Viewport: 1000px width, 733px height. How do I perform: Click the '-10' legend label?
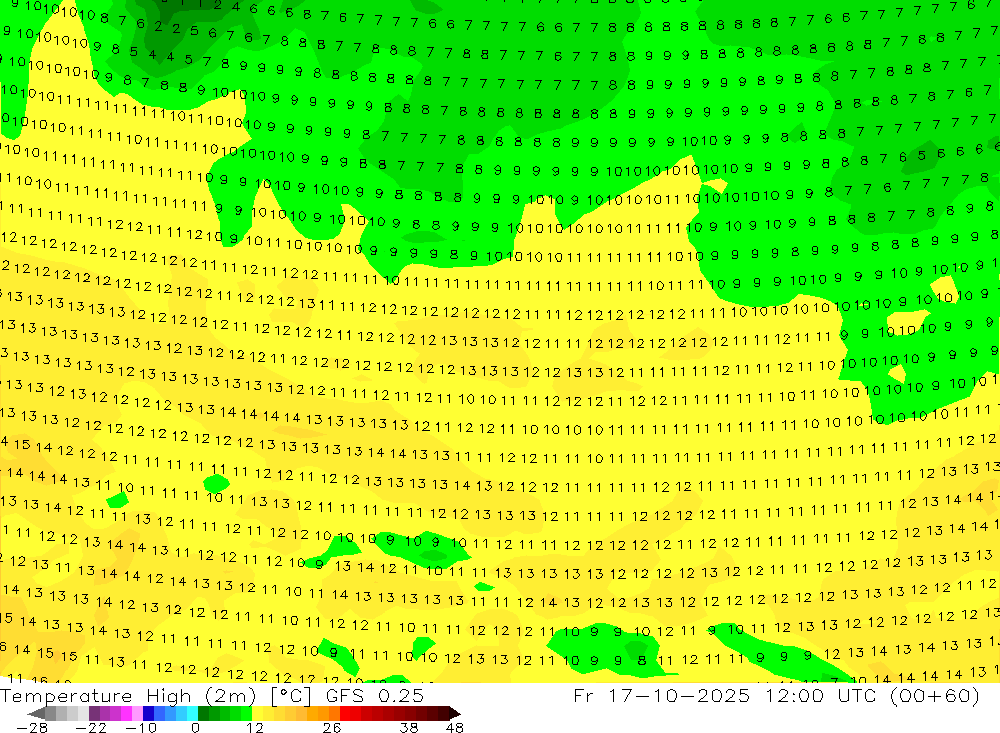(141, 727)
